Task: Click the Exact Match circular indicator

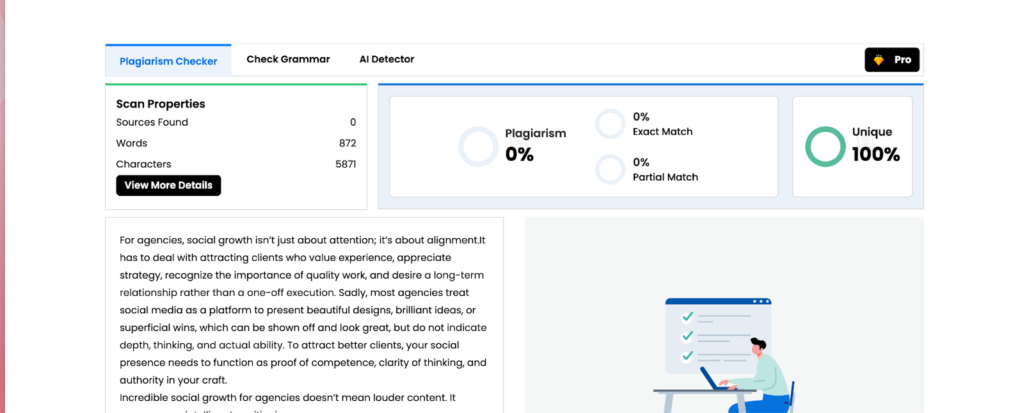Action: 610,124
